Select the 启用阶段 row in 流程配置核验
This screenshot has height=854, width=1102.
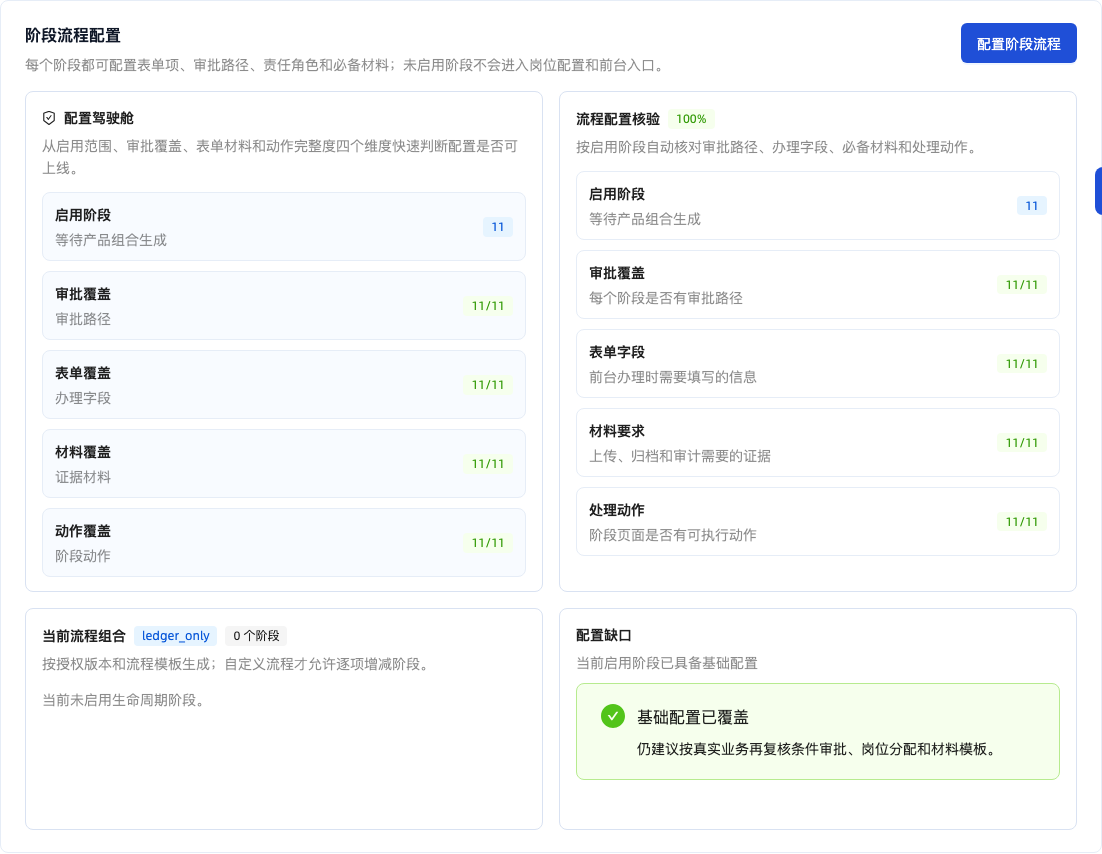point(817,206)
